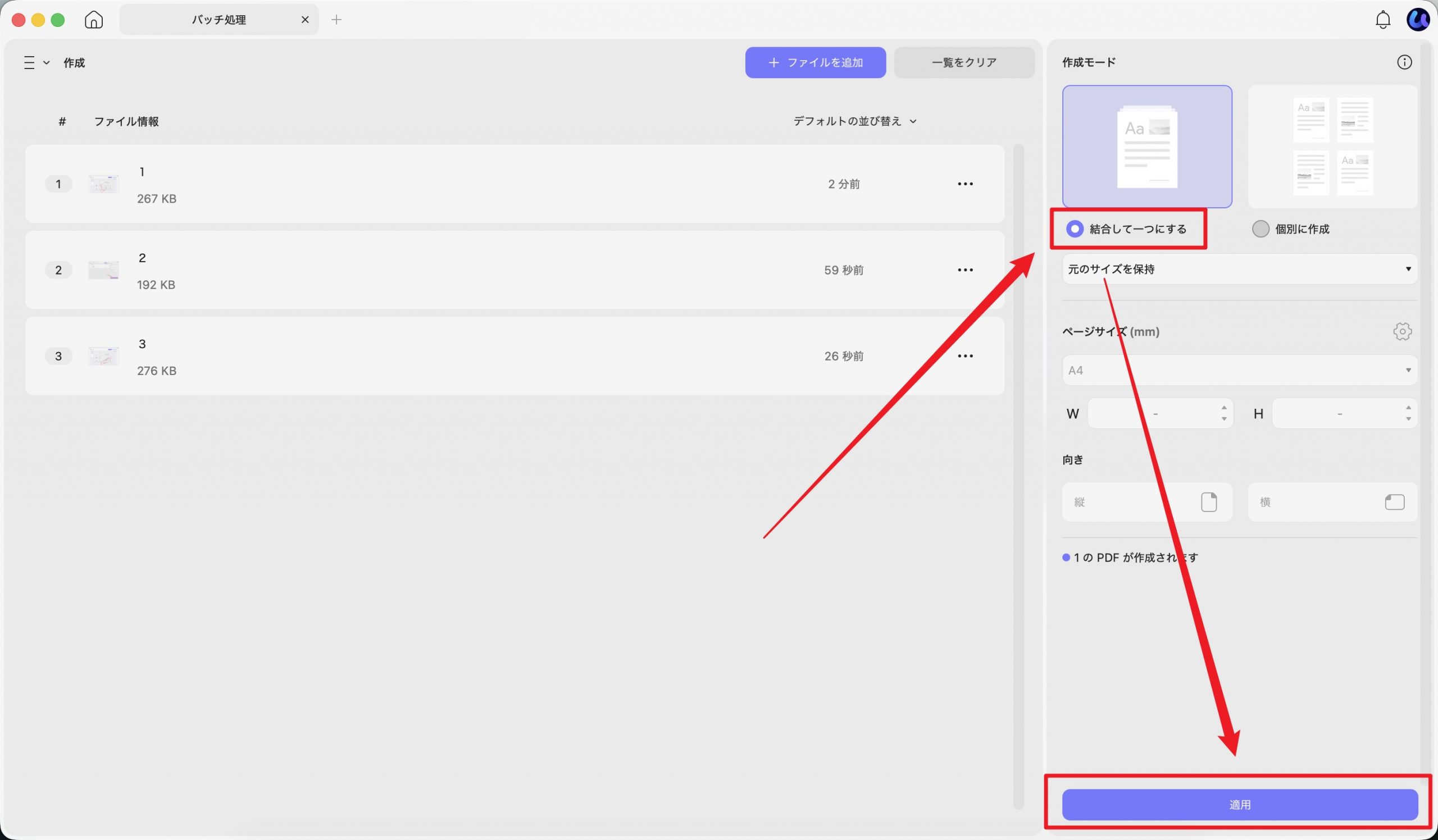Open デフォルトの並び替え sort dropdown

[855, 121]
